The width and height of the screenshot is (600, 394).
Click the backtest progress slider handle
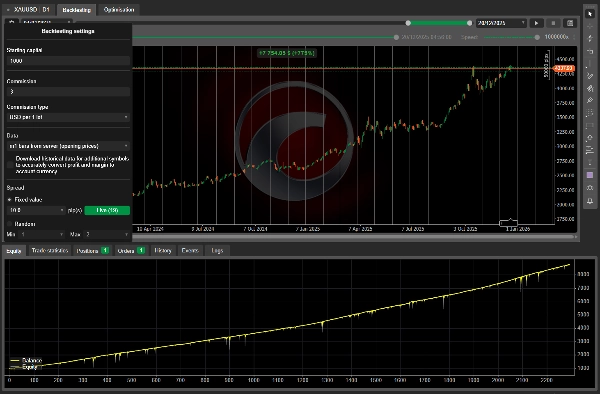(x=396, y=37)
